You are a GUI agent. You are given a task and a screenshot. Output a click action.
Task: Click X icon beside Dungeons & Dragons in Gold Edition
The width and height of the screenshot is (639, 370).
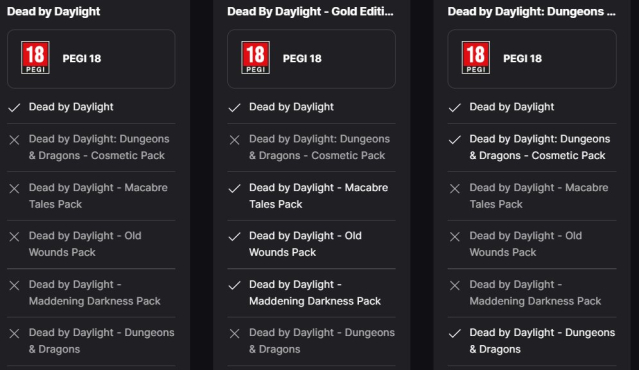point(234,334)
